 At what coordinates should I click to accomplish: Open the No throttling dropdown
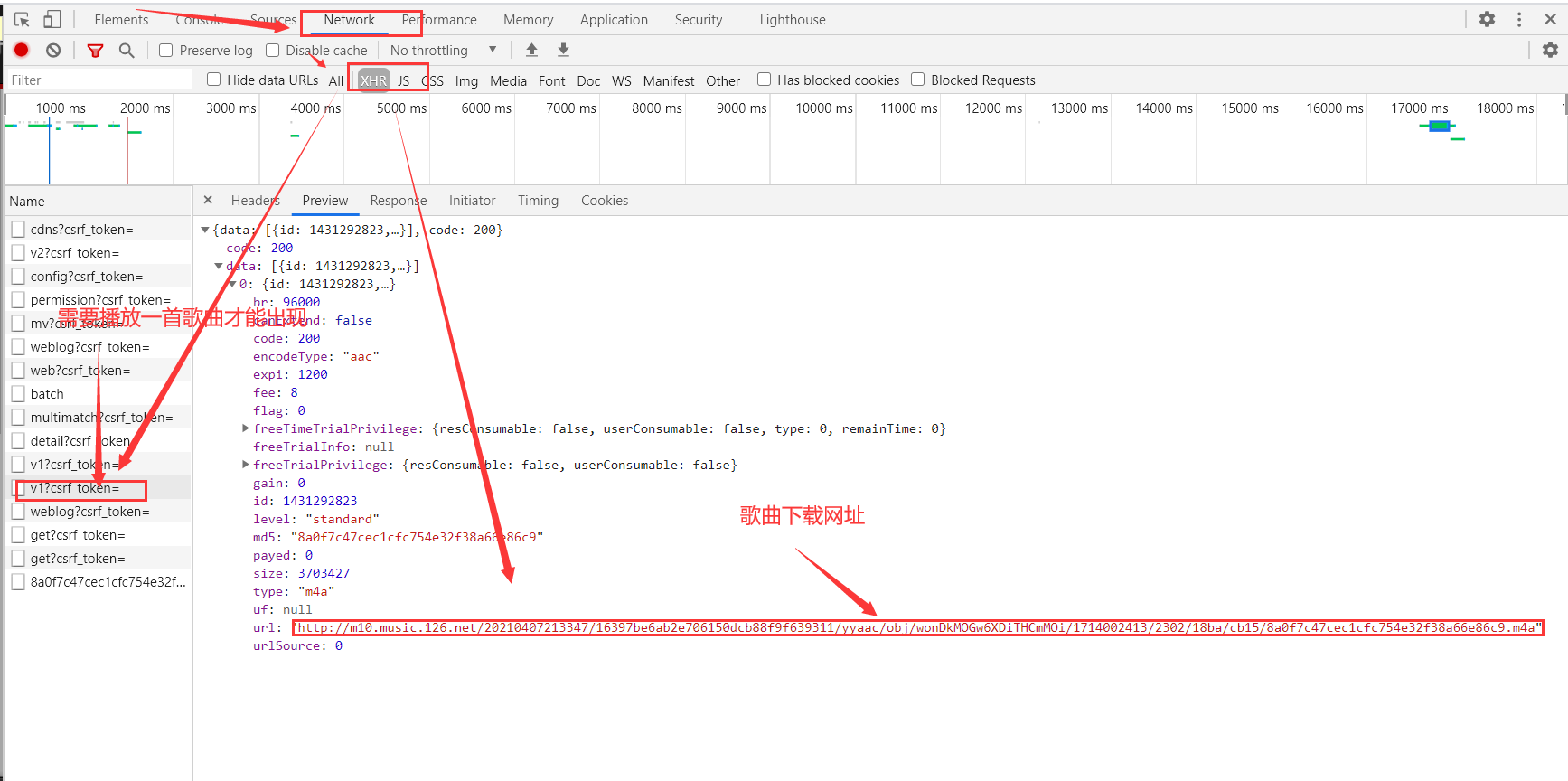443,51
